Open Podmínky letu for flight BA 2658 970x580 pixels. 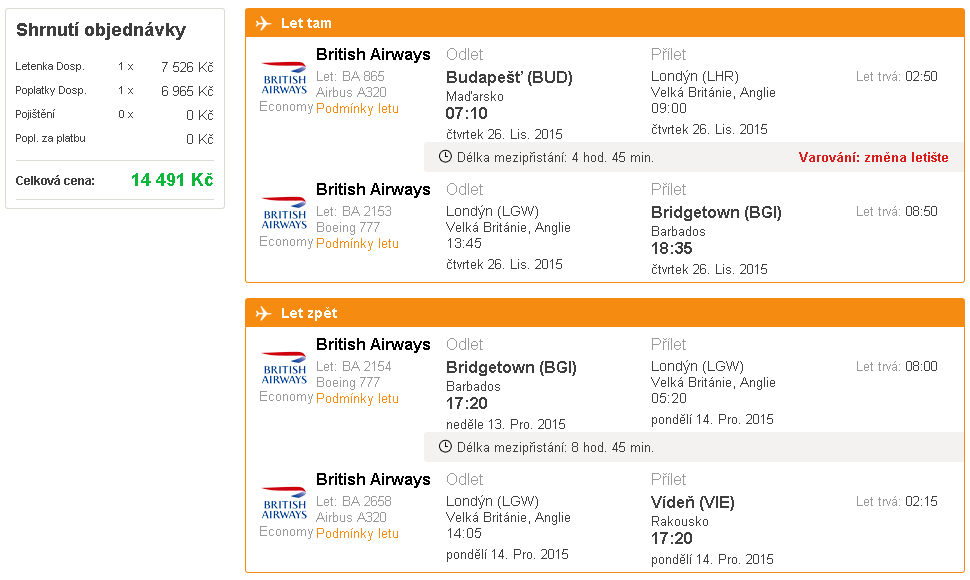[x=357, y=534]
